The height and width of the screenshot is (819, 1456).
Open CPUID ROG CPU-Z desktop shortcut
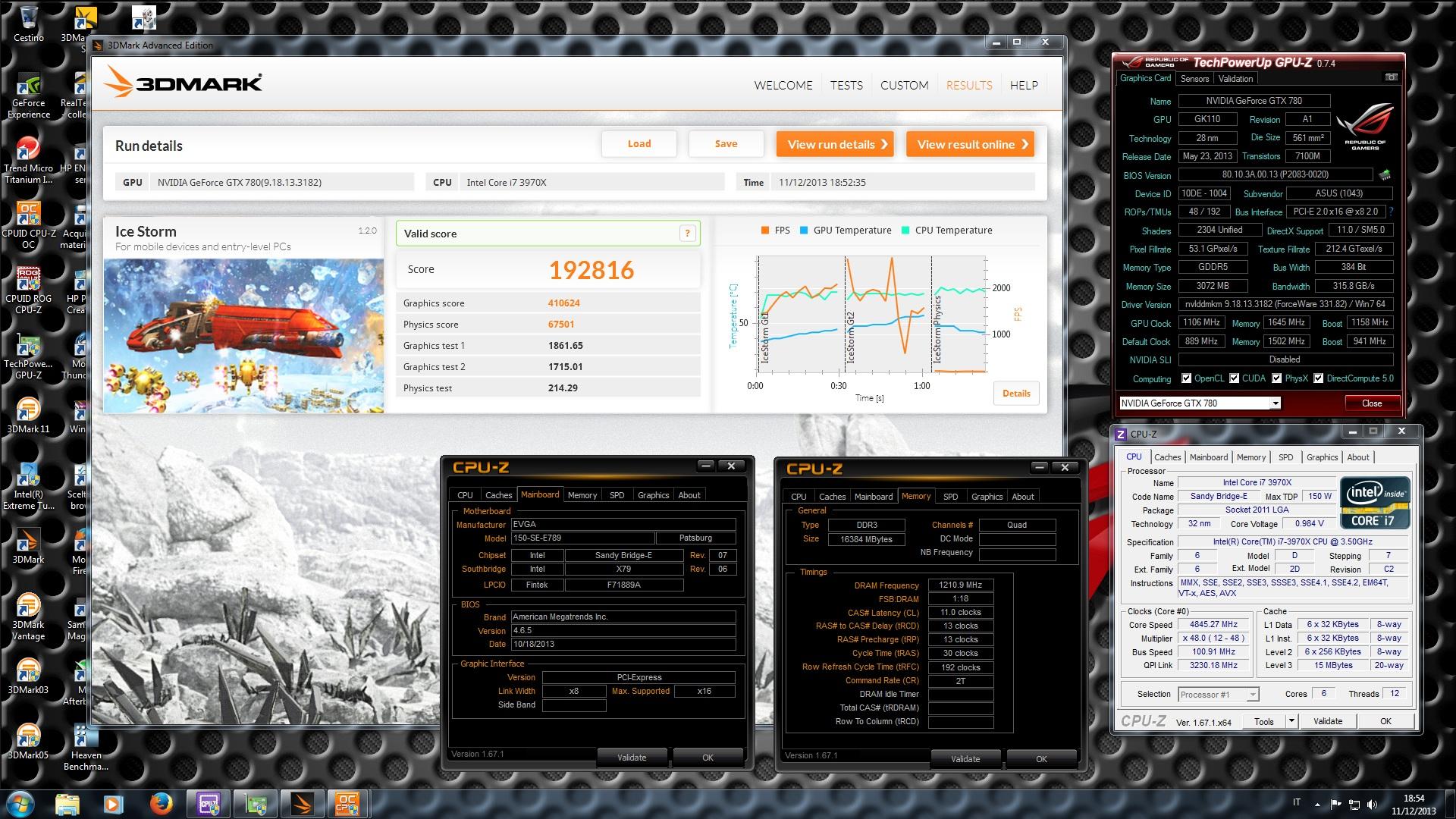[x=29, y=290]
